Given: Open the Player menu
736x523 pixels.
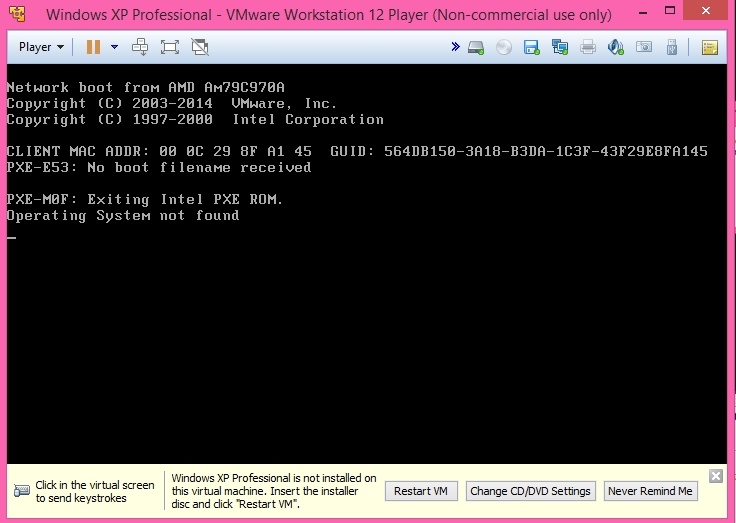Looking at the screenshot, I should (41, 47).
